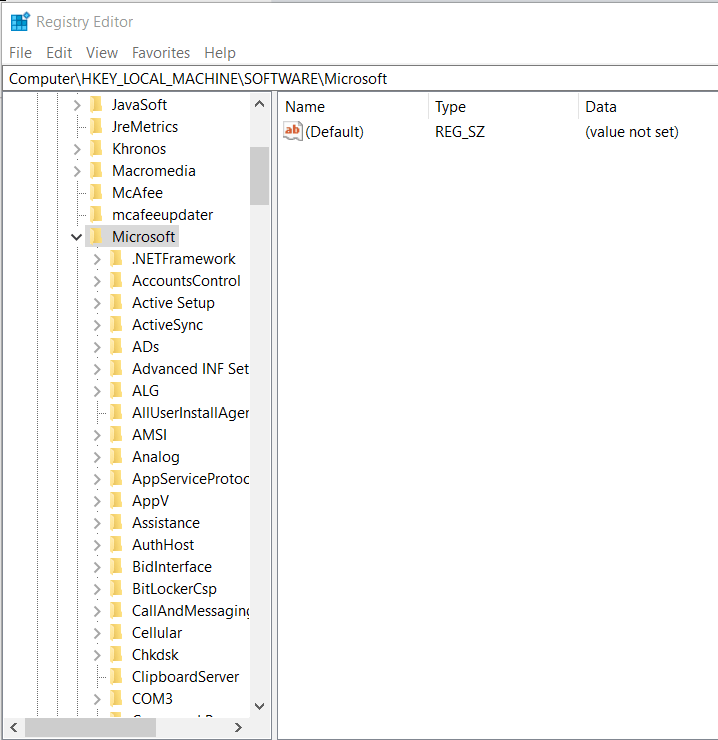Sort by the Name column header
The image size is (718, 740).
[x=355, y=107]
